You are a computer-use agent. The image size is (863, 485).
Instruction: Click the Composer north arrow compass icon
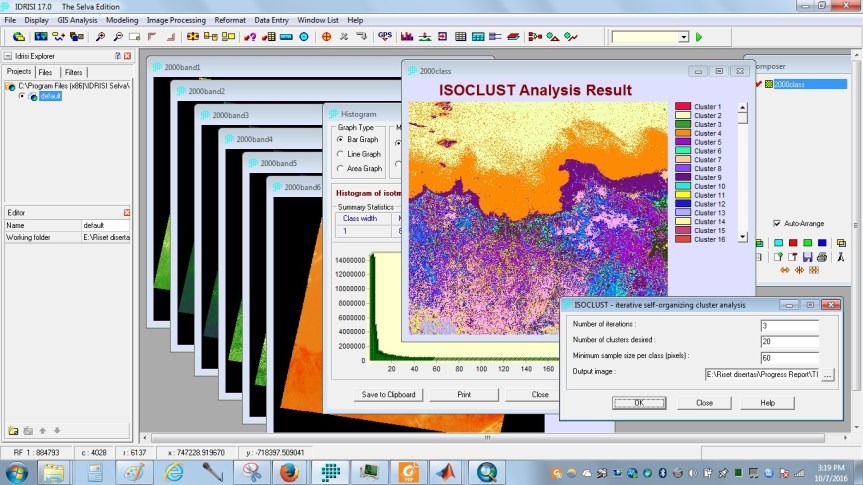(x=841, y=257)
